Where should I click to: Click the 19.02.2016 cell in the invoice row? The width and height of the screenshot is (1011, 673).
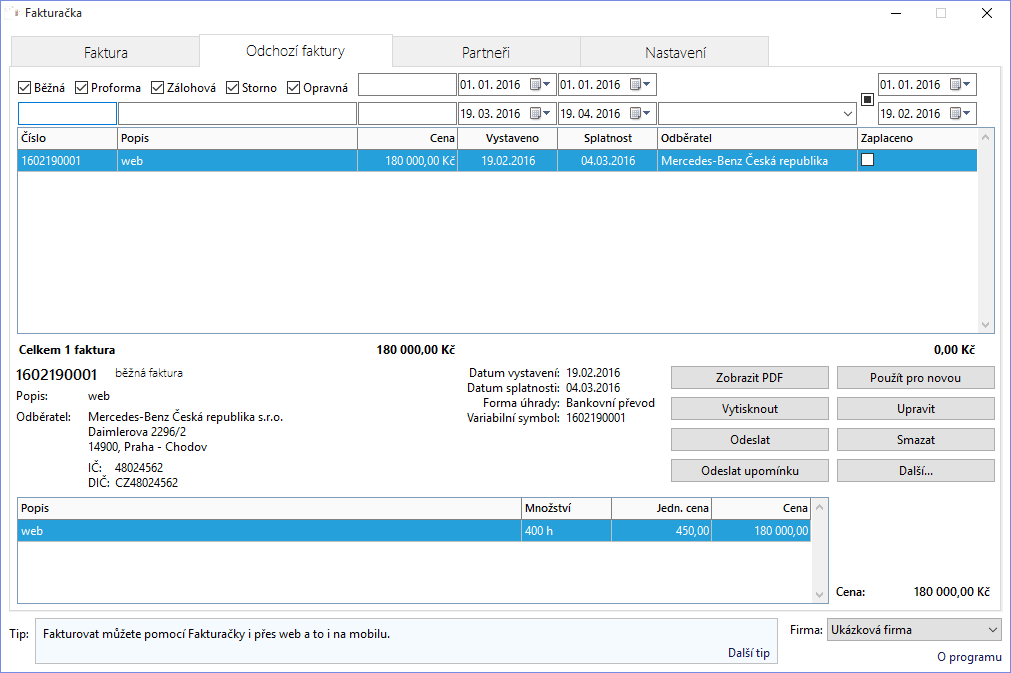507,161
